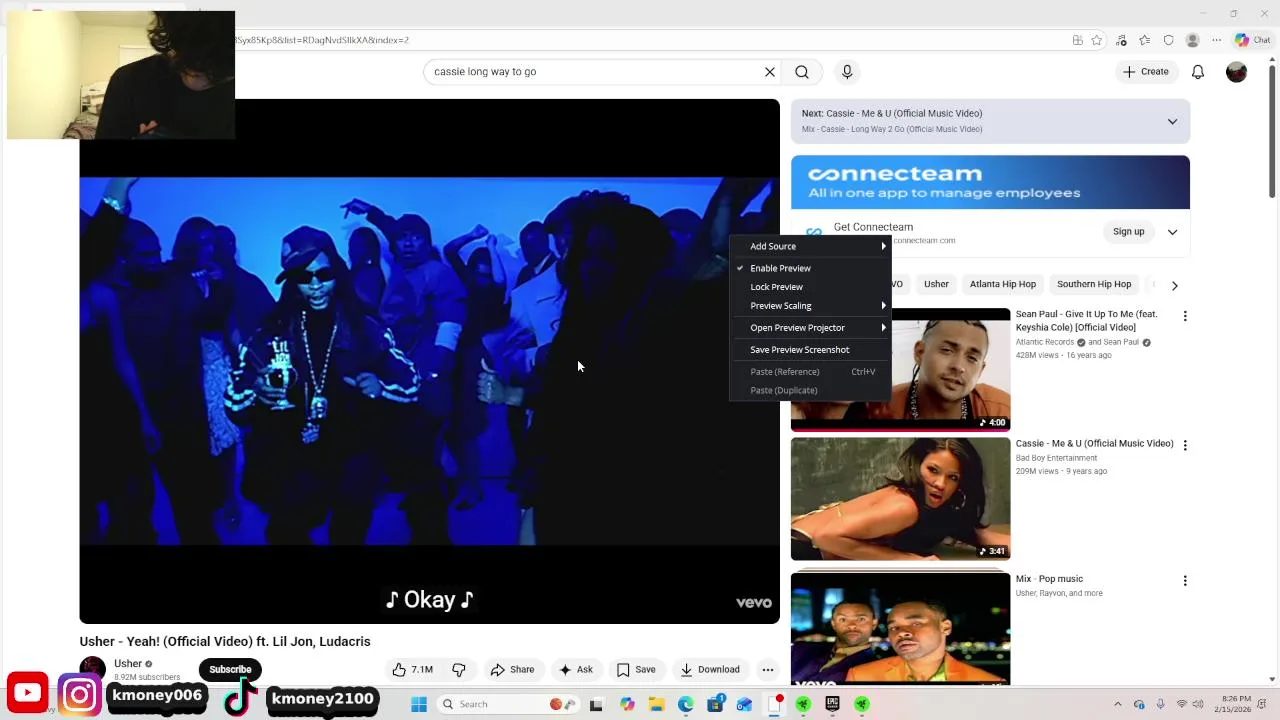Select the Atlanta Hip Hop chip
This screenshot has width=1280, height=720.
click(x=1003, y=284)
